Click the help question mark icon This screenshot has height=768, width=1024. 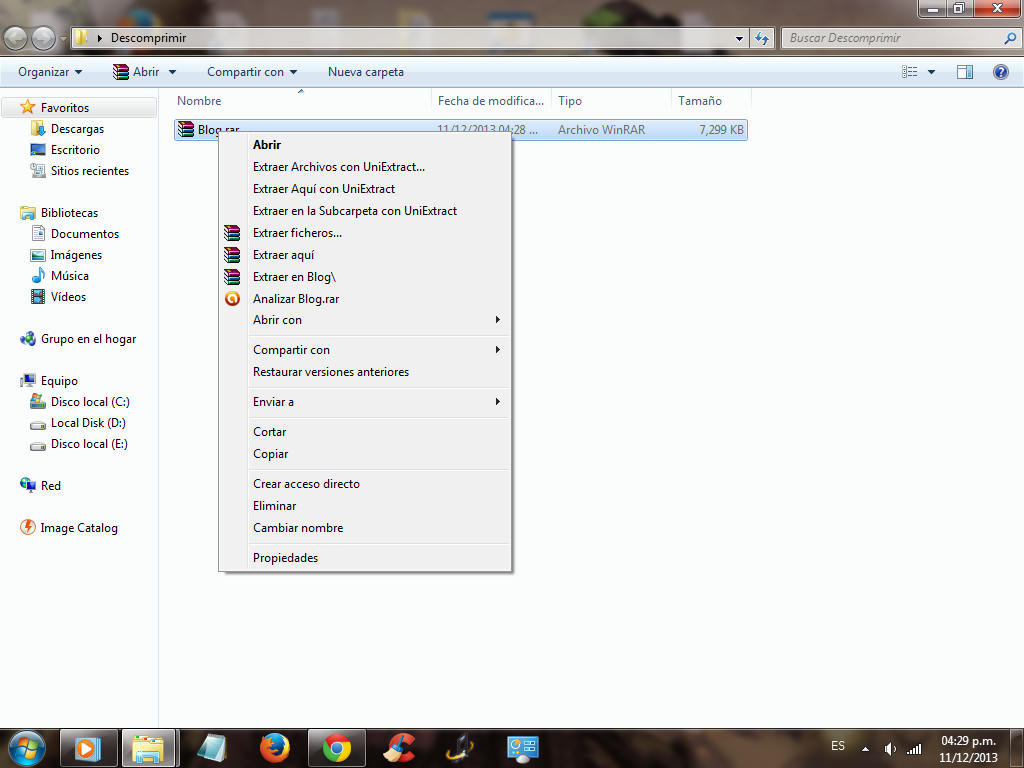tap(1000, 72)
